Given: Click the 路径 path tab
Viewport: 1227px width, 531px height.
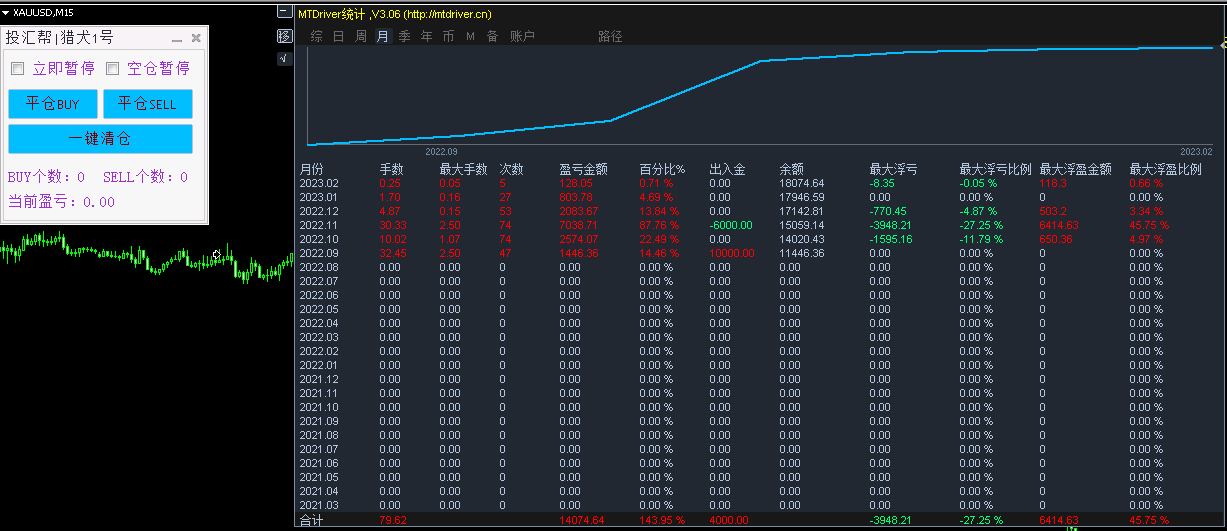Looking at the screenshot, I should (611, 36).
